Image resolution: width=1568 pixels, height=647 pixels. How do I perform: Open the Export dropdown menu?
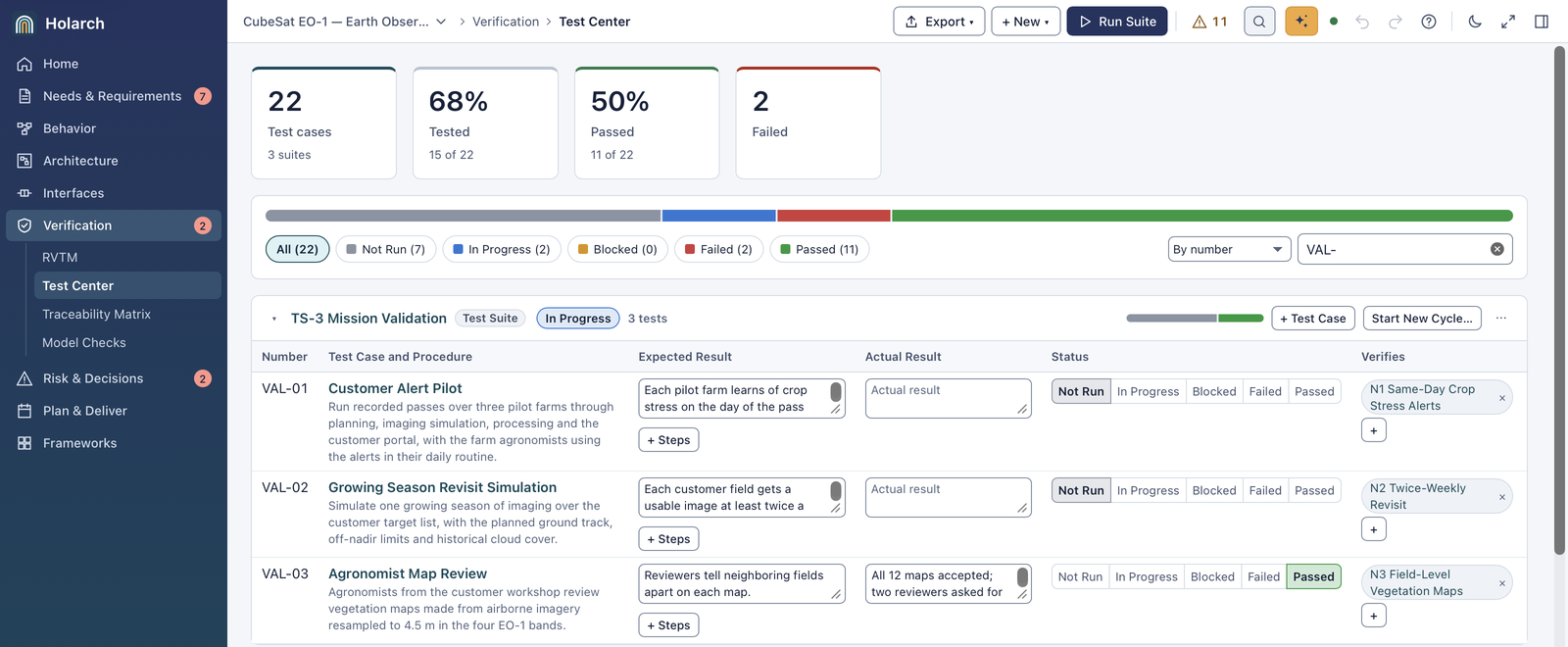tap(939, 22)
